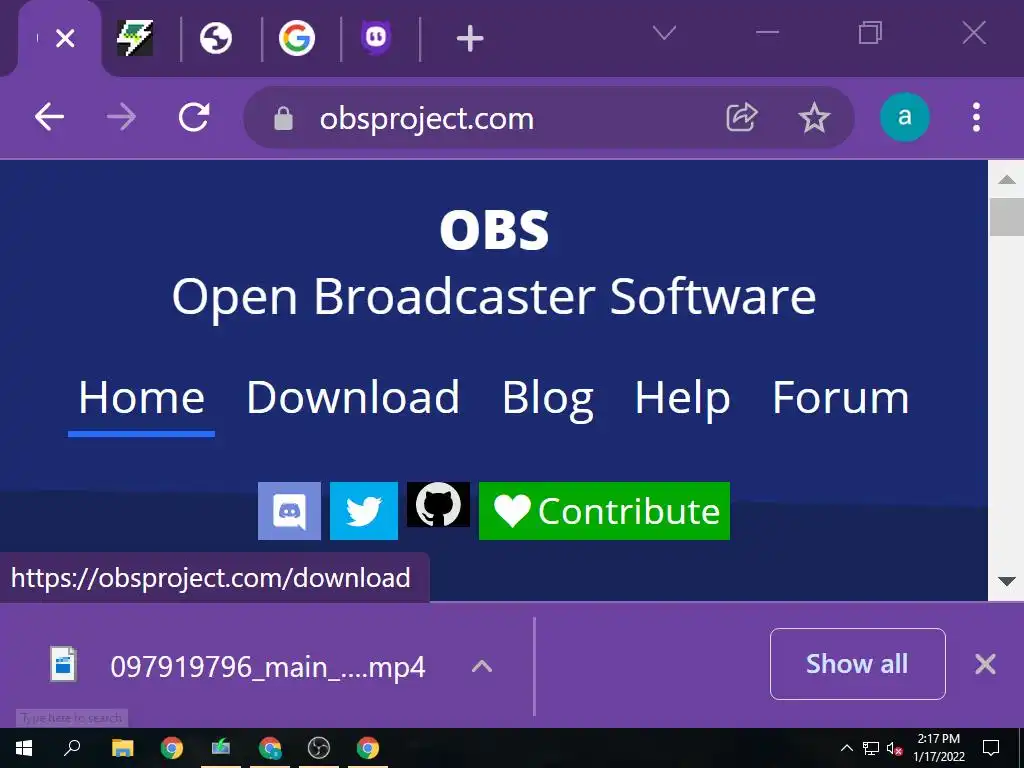Go to the Download page
This screenshot has width=1024, height=768.
353,398
